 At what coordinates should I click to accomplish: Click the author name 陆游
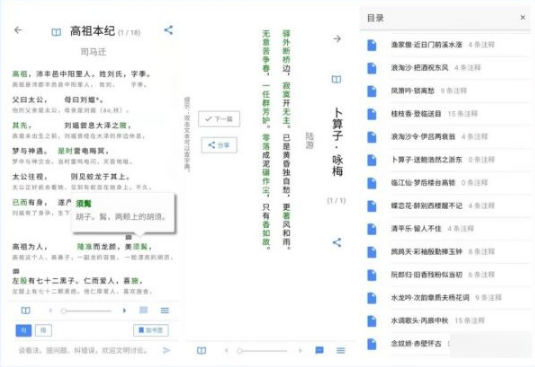[x=309, y=141]
